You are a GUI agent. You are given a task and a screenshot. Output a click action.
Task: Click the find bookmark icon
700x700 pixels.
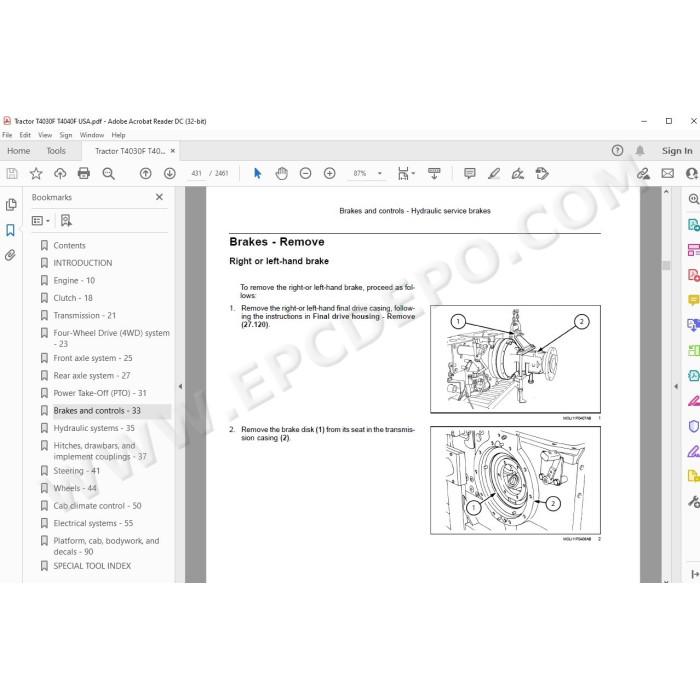pyautogui.click(x=66, y=220)
